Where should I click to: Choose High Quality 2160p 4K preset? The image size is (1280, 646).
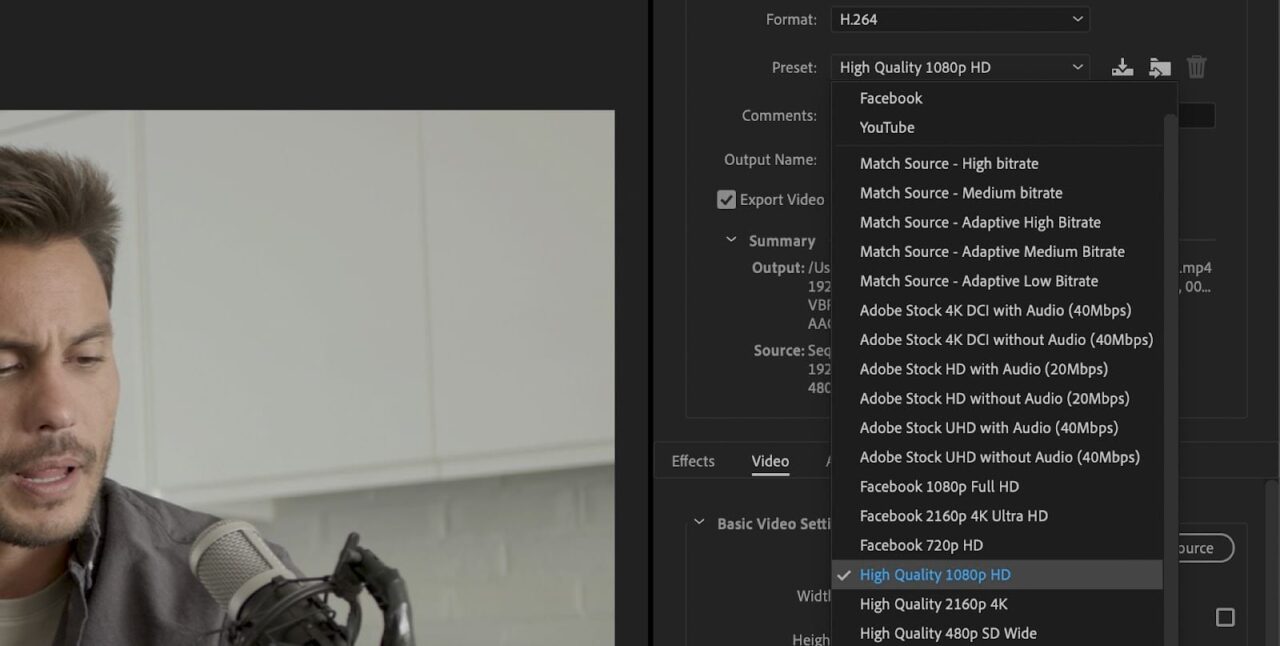coord(933,604)
